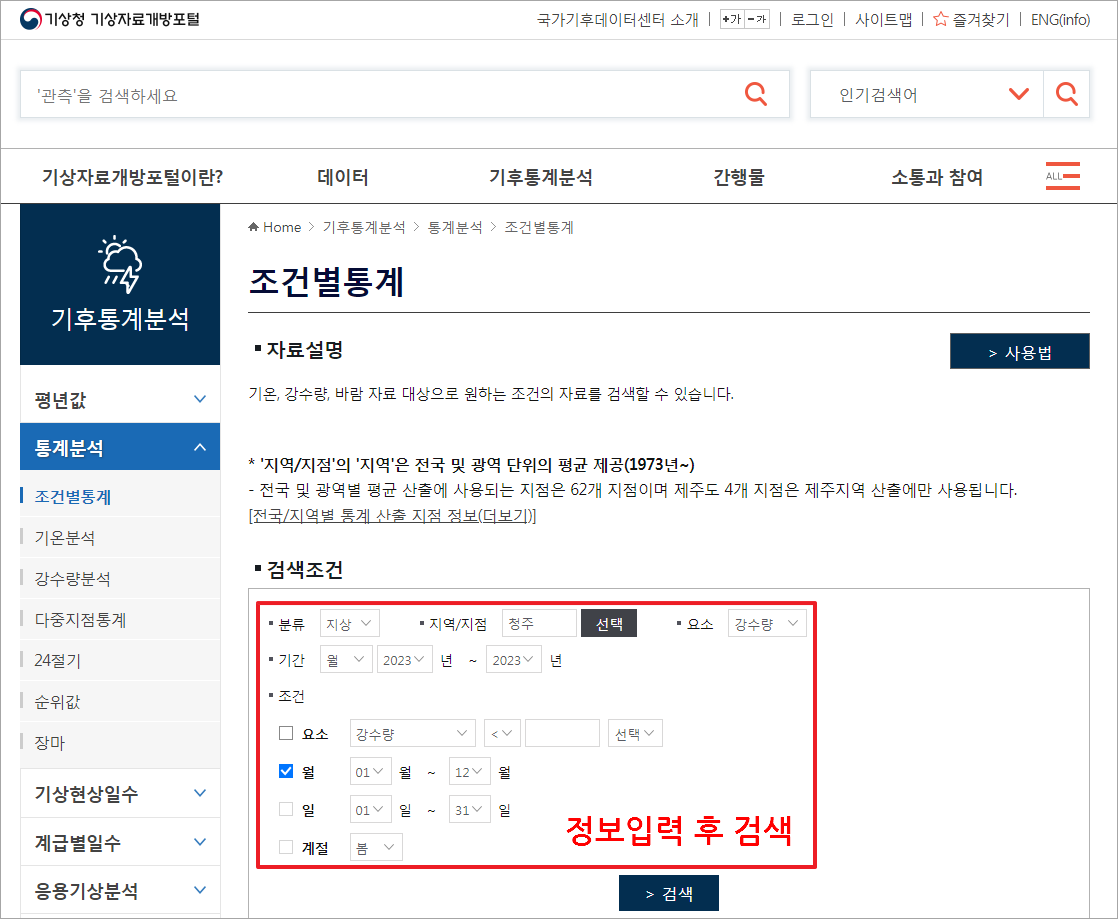Viewport: 1118px width, 919px height.
Task: Click the 인기검색어 search magnifier icon
Action: tap(1066, 93)
